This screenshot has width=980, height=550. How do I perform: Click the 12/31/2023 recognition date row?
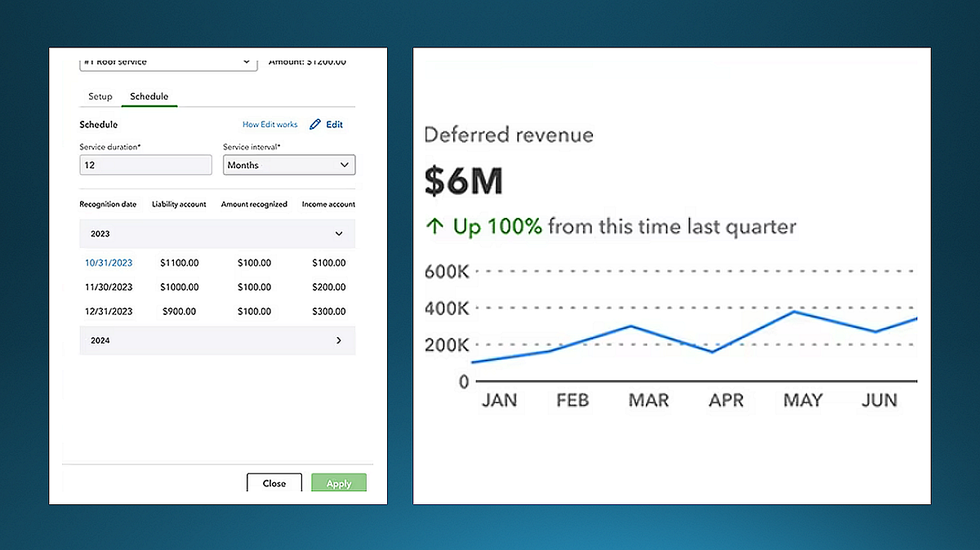pos(109,311)
